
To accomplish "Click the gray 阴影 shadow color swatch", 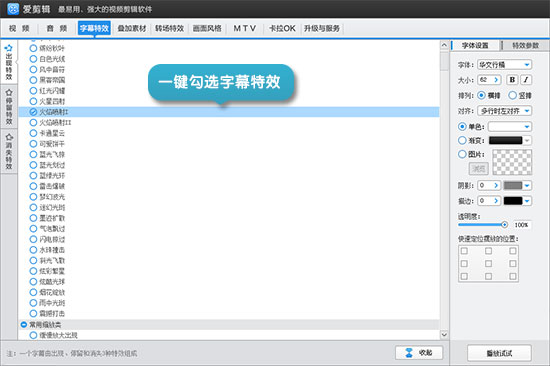I will 513,185.
